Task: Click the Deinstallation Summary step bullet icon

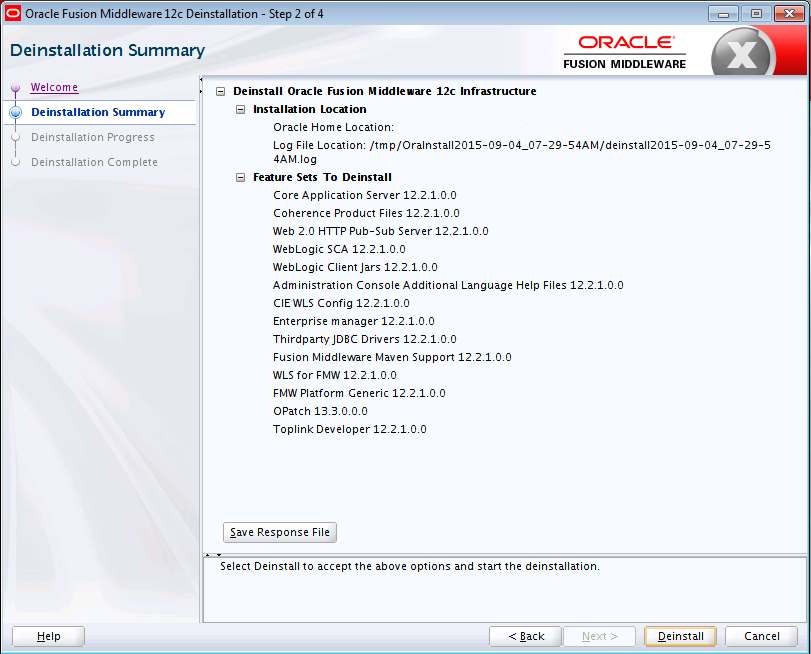Action: (x=16, y=112)
